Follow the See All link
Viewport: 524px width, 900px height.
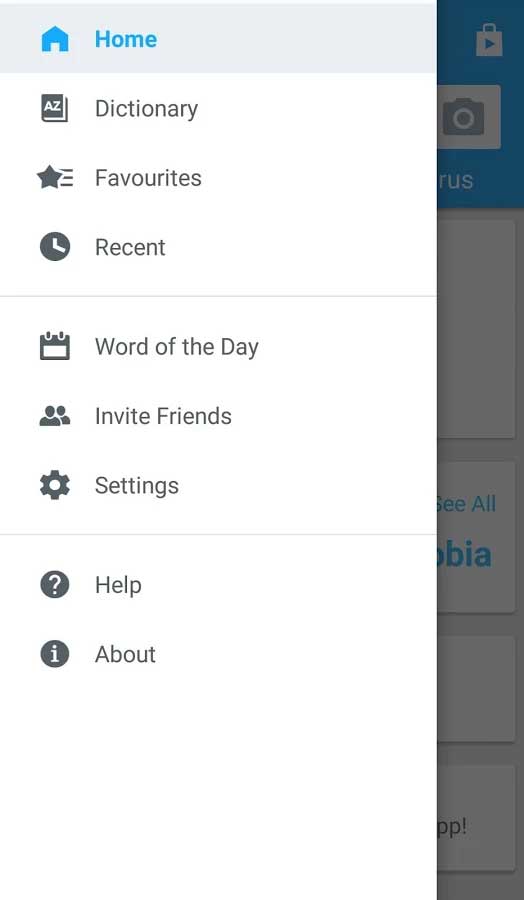pos(466,503)
